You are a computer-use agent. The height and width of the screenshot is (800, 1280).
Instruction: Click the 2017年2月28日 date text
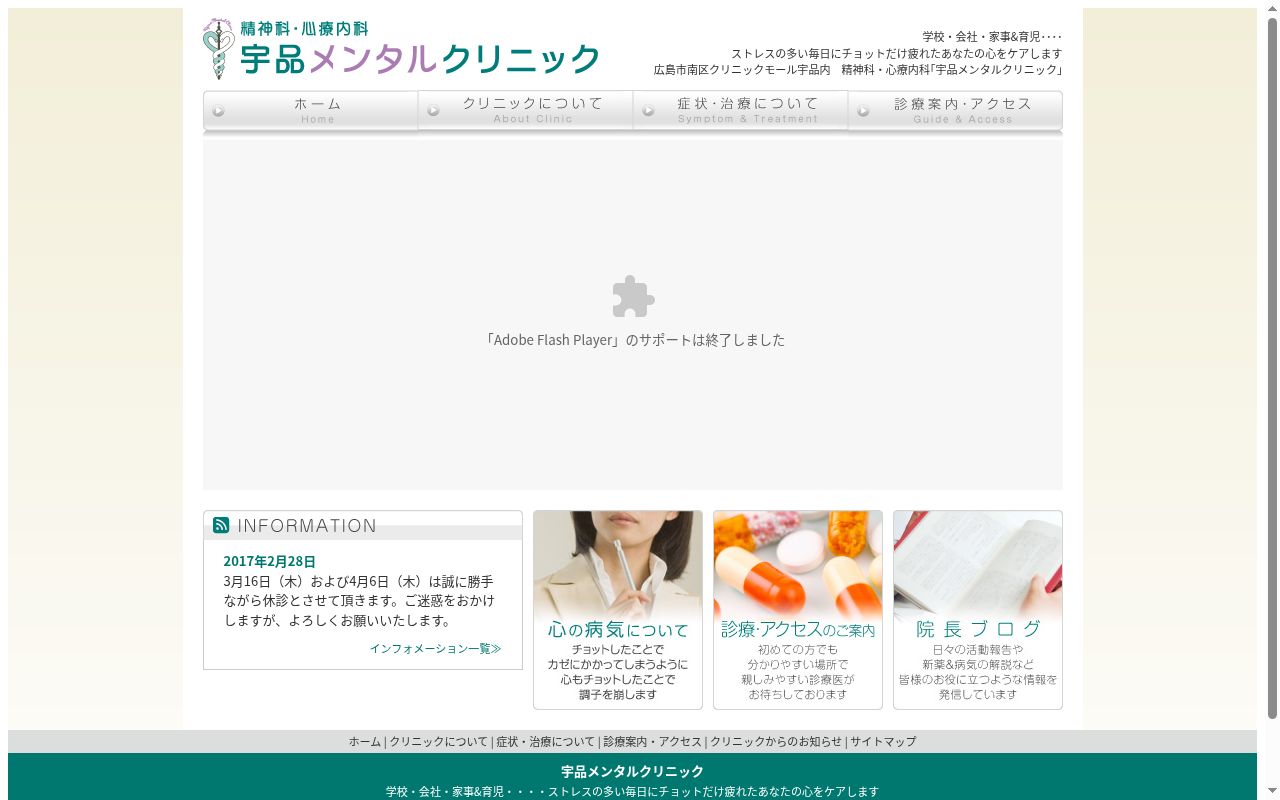click(x=269, y=562)
